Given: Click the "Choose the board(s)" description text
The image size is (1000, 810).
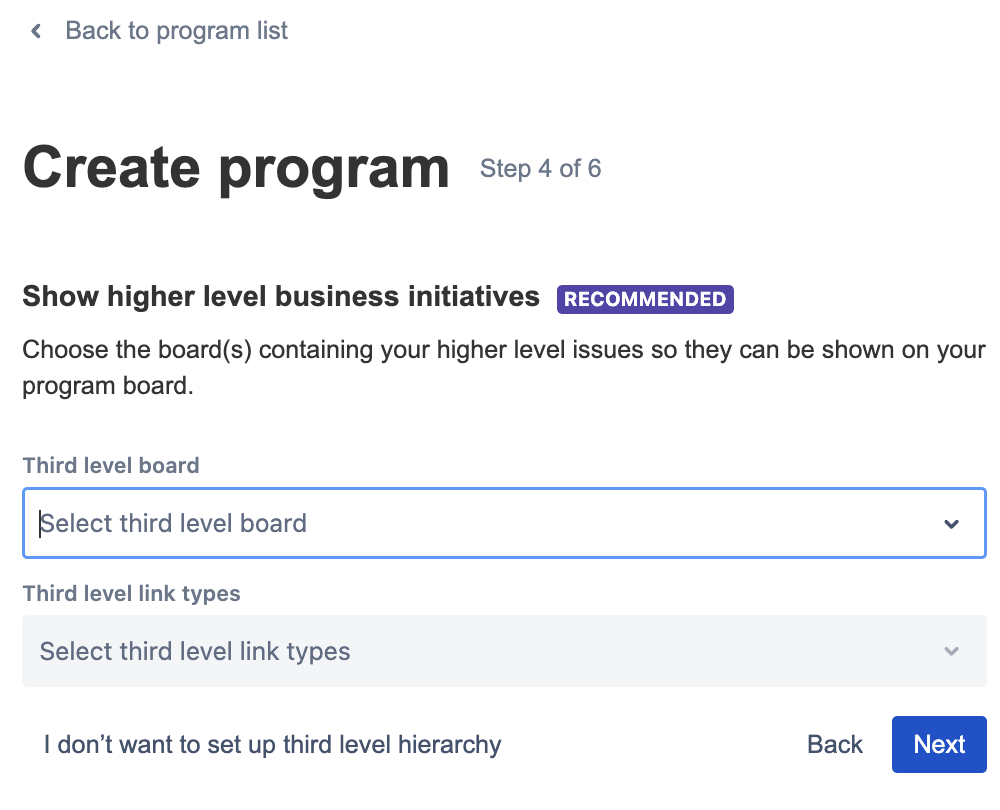Looking at the screenshot, I should click(503, 351).
